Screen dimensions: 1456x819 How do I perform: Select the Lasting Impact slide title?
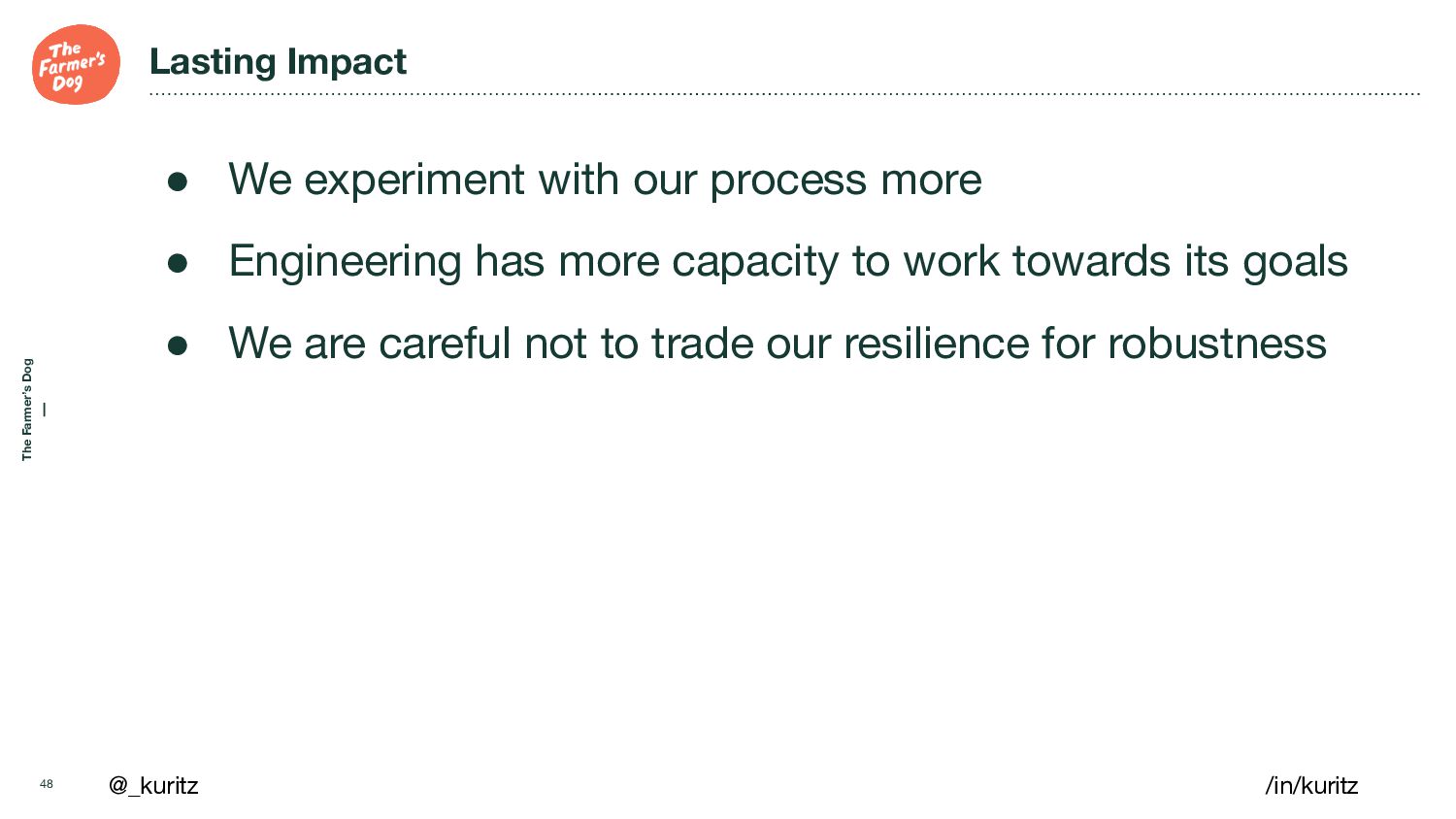278,62
